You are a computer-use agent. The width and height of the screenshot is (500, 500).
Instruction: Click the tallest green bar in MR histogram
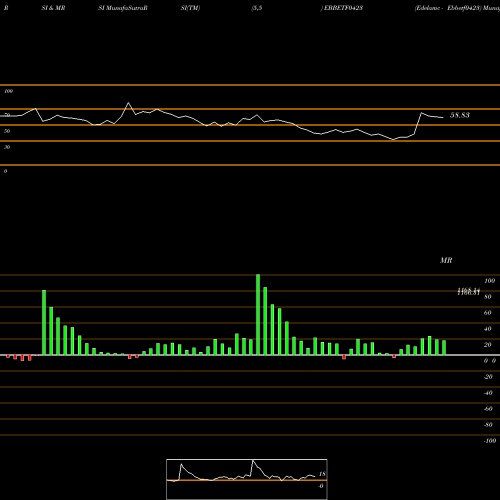(x=258, y=315)
